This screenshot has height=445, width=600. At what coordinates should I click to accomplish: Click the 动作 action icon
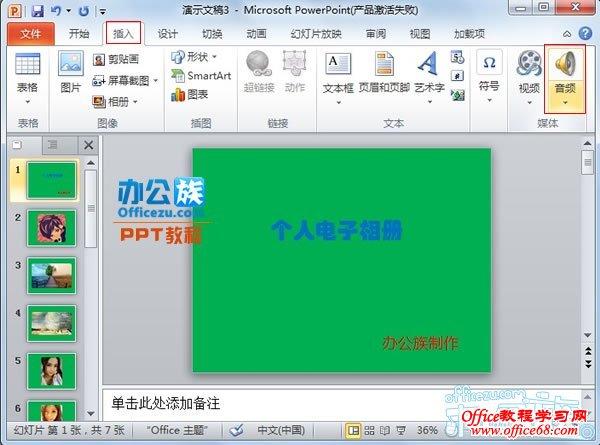[x=295, y=72]
